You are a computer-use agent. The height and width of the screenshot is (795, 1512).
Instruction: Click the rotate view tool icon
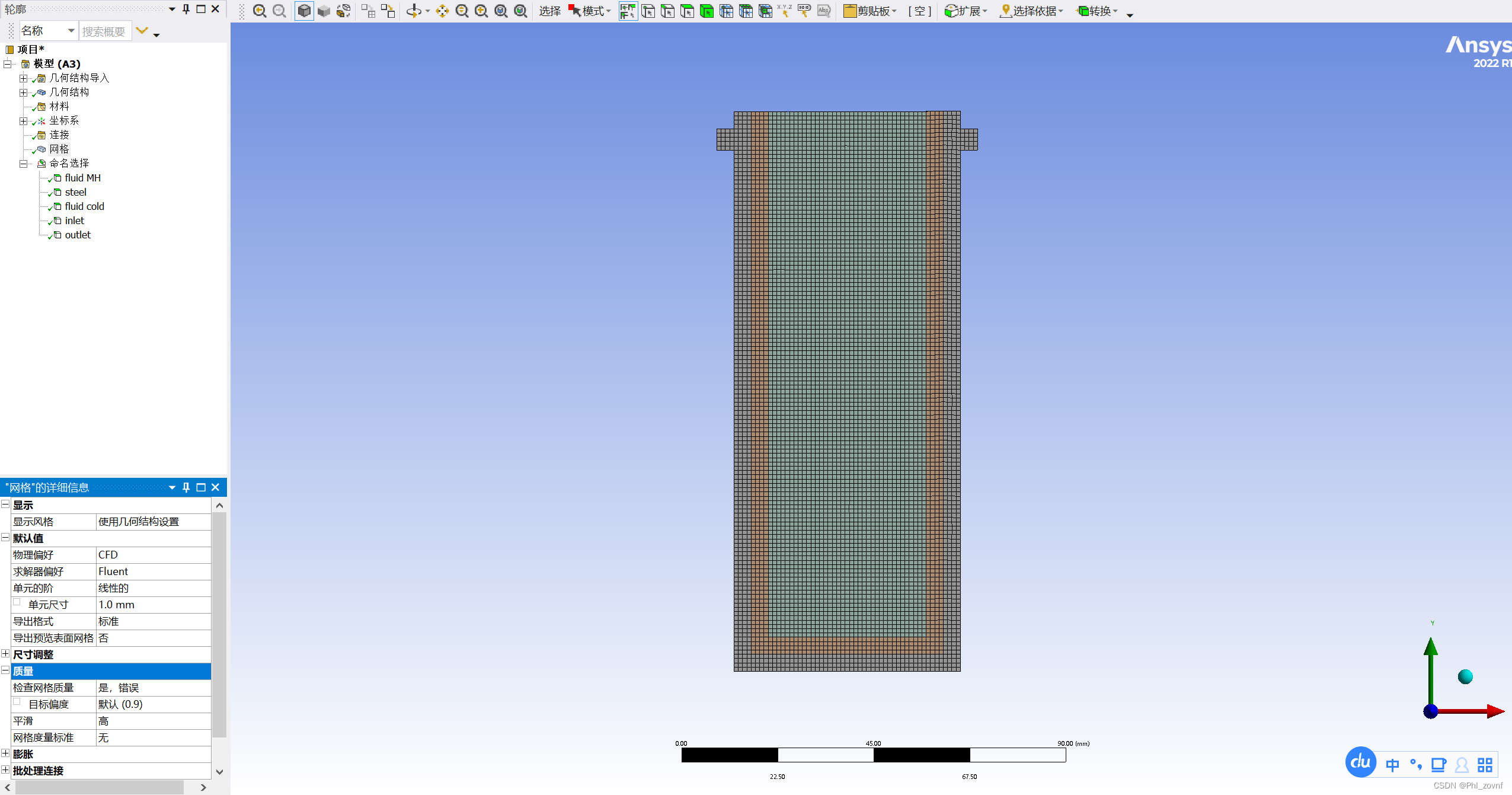pyautogui.click(x=414, y=11)
